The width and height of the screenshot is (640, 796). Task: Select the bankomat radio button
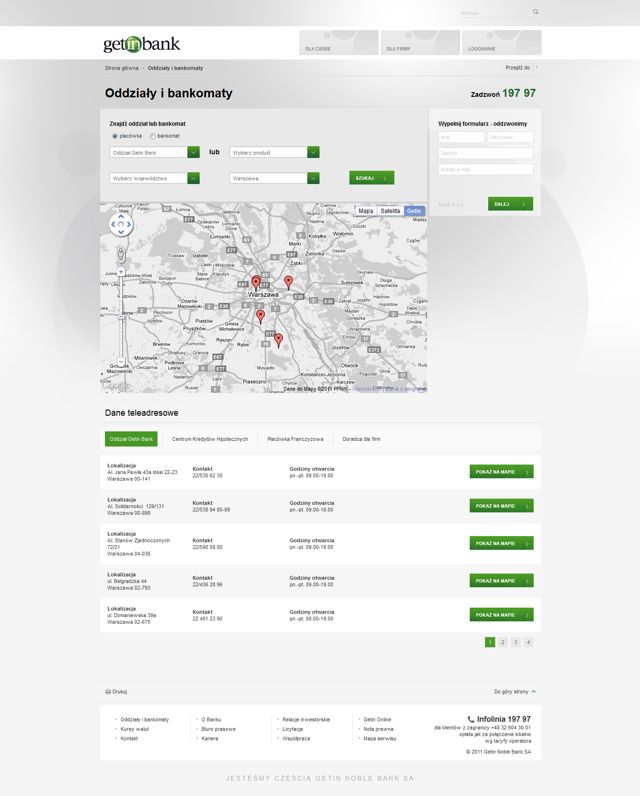click(152, 136)
